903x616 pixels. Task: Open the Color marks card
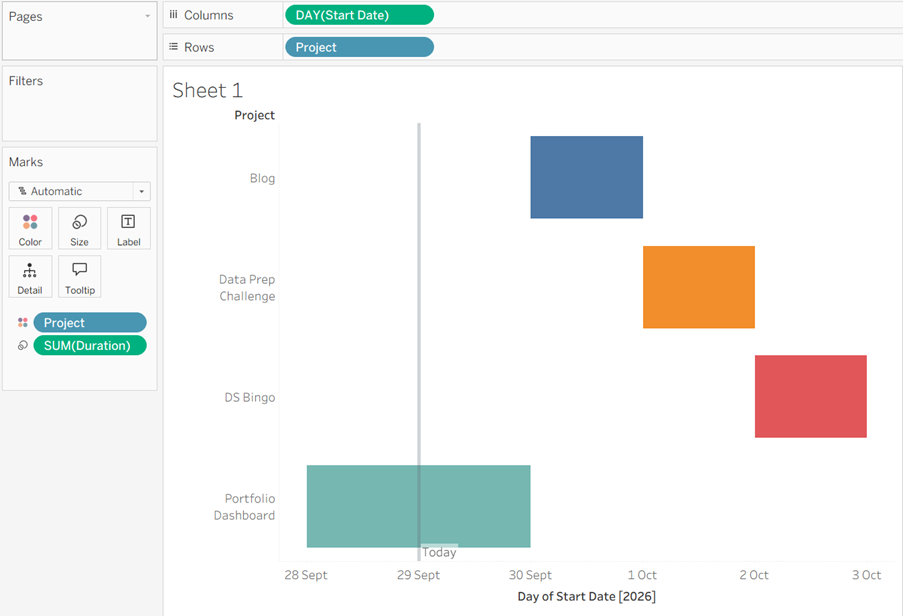30,229
